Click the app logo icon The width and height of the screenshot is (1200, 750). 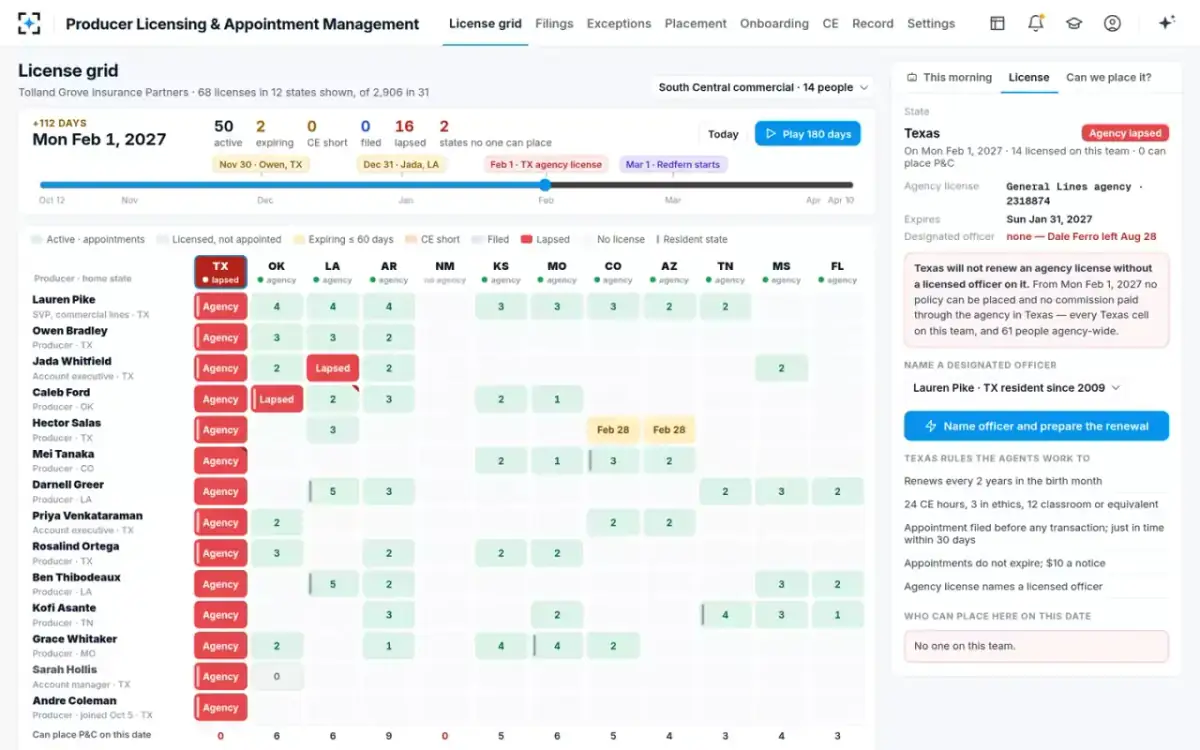(29, 23)
